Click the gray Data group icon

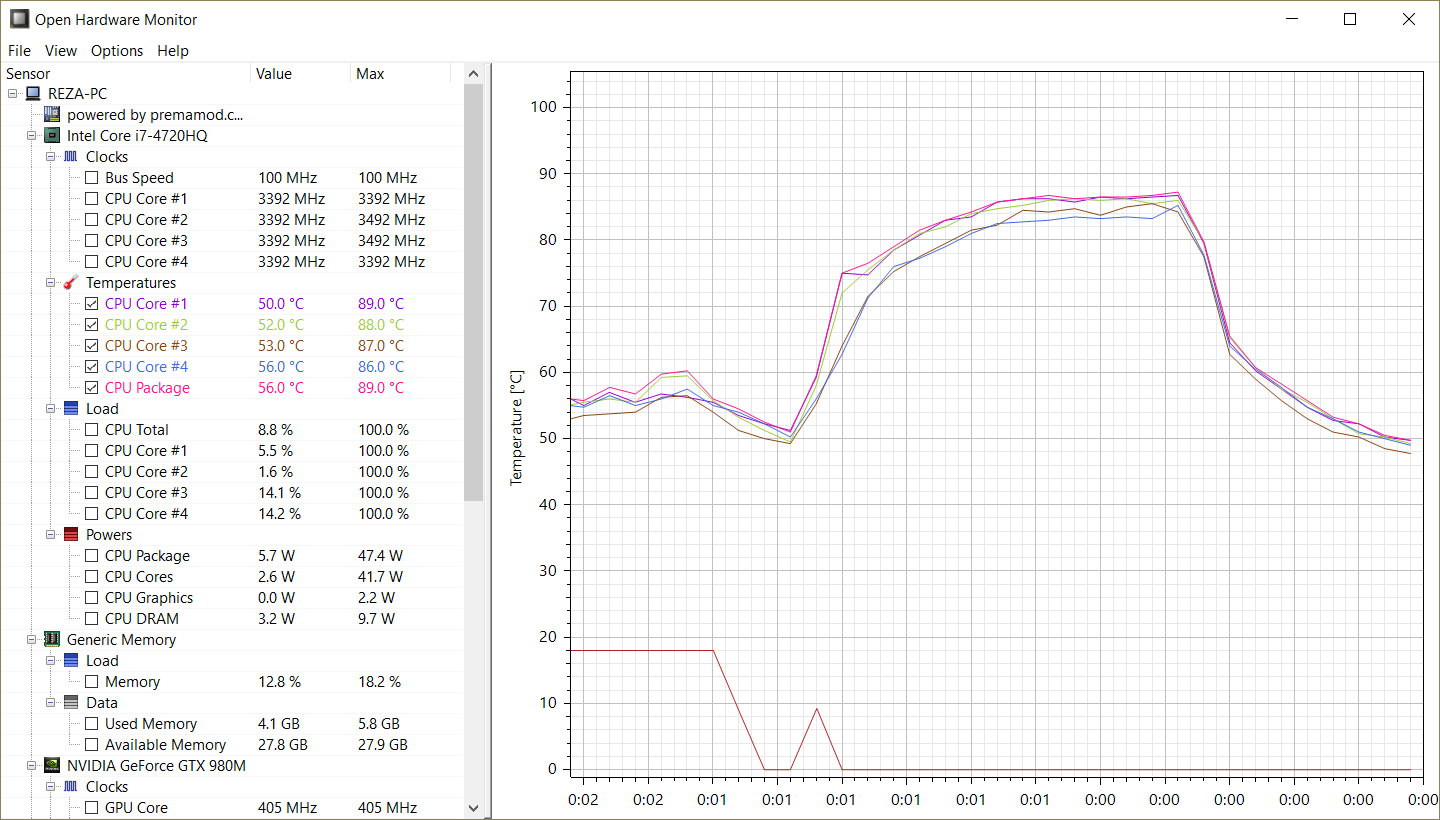[71, 702]
